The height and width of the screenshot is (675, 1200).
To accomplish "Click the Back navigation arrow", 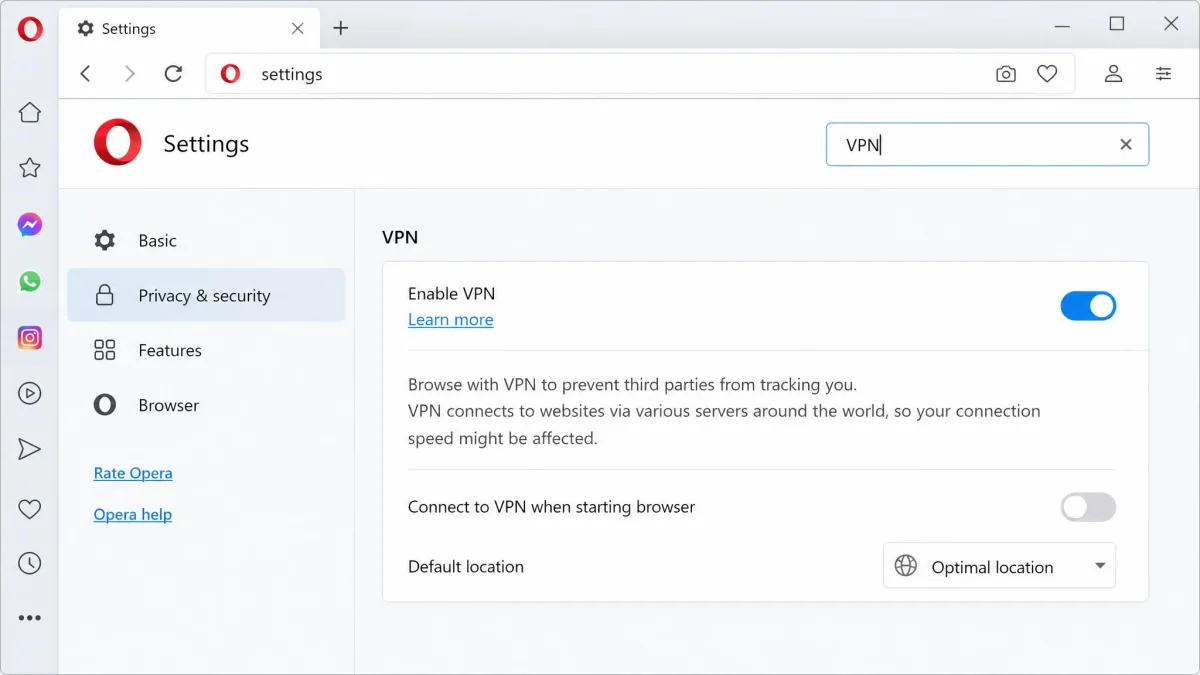I will point(86,74).
